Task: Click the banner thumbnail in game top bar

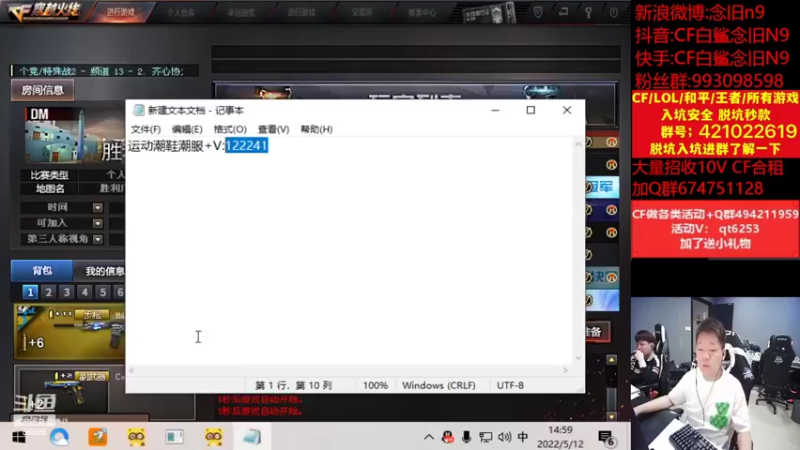Action: [490, 13]
